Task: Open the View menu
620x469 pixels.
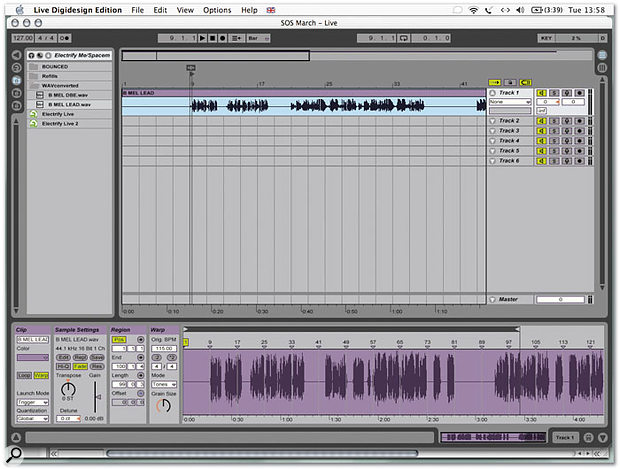Action: (185, 10)
